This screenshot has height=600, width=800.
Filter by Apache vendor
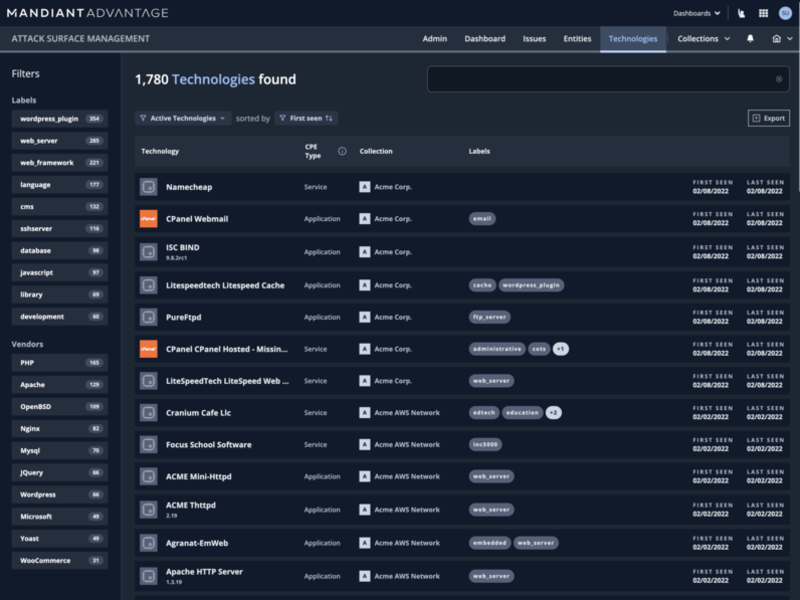click(x=60, y=385)
